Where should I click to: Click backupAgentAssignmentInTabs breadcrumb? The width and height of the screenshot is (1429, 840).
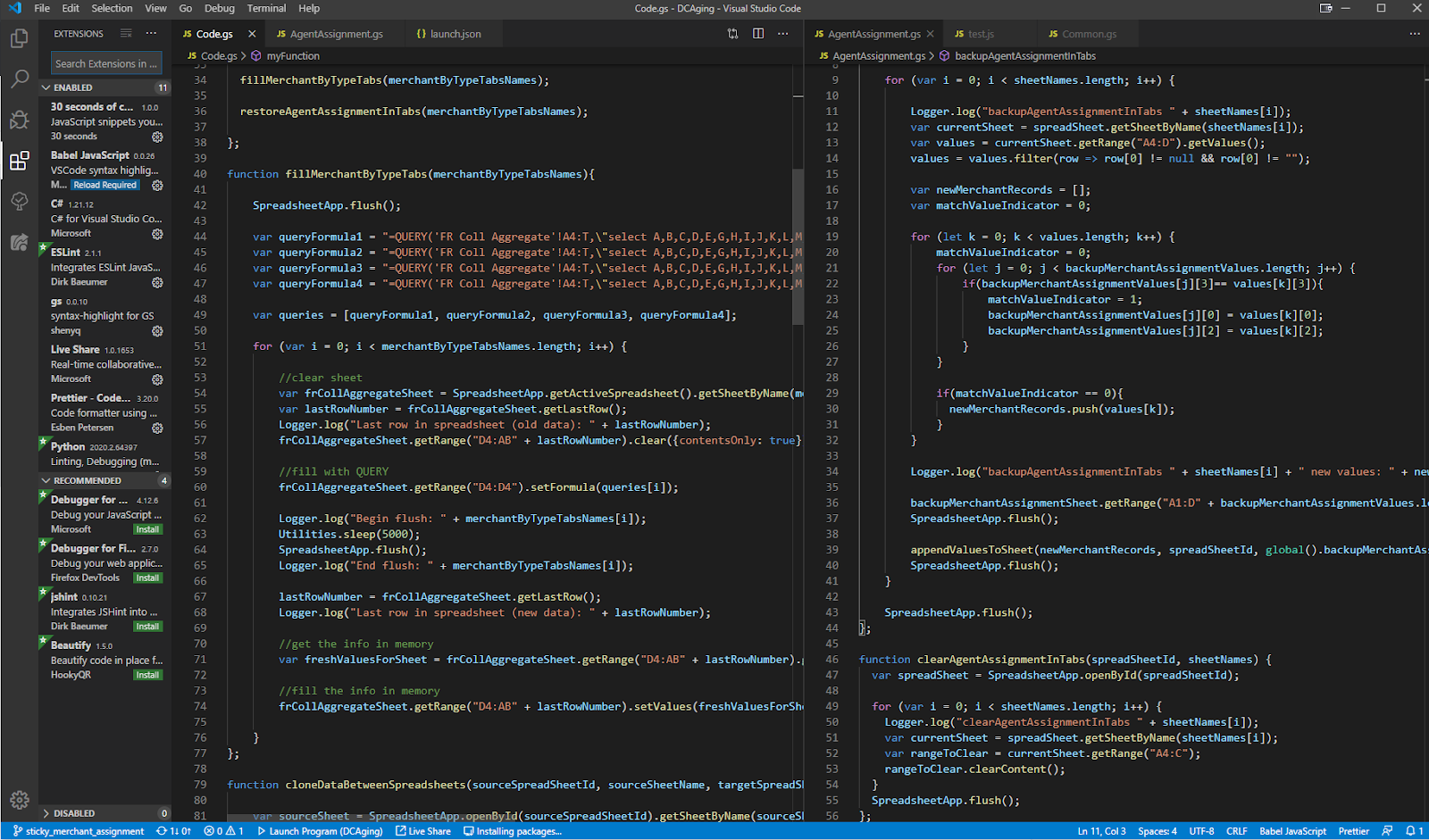point(1025,55)
